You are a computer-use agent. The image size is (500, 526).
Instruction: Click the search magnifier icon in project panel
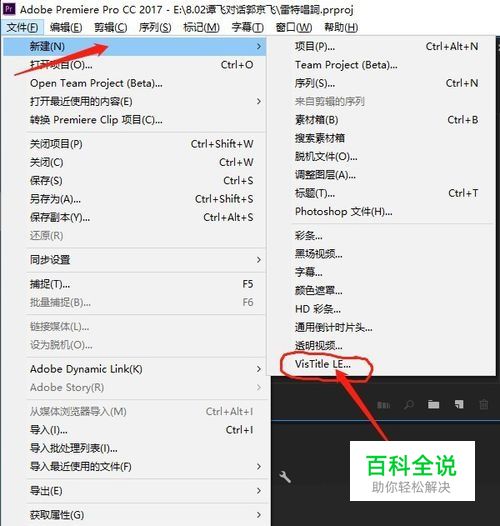click(409, 405)
